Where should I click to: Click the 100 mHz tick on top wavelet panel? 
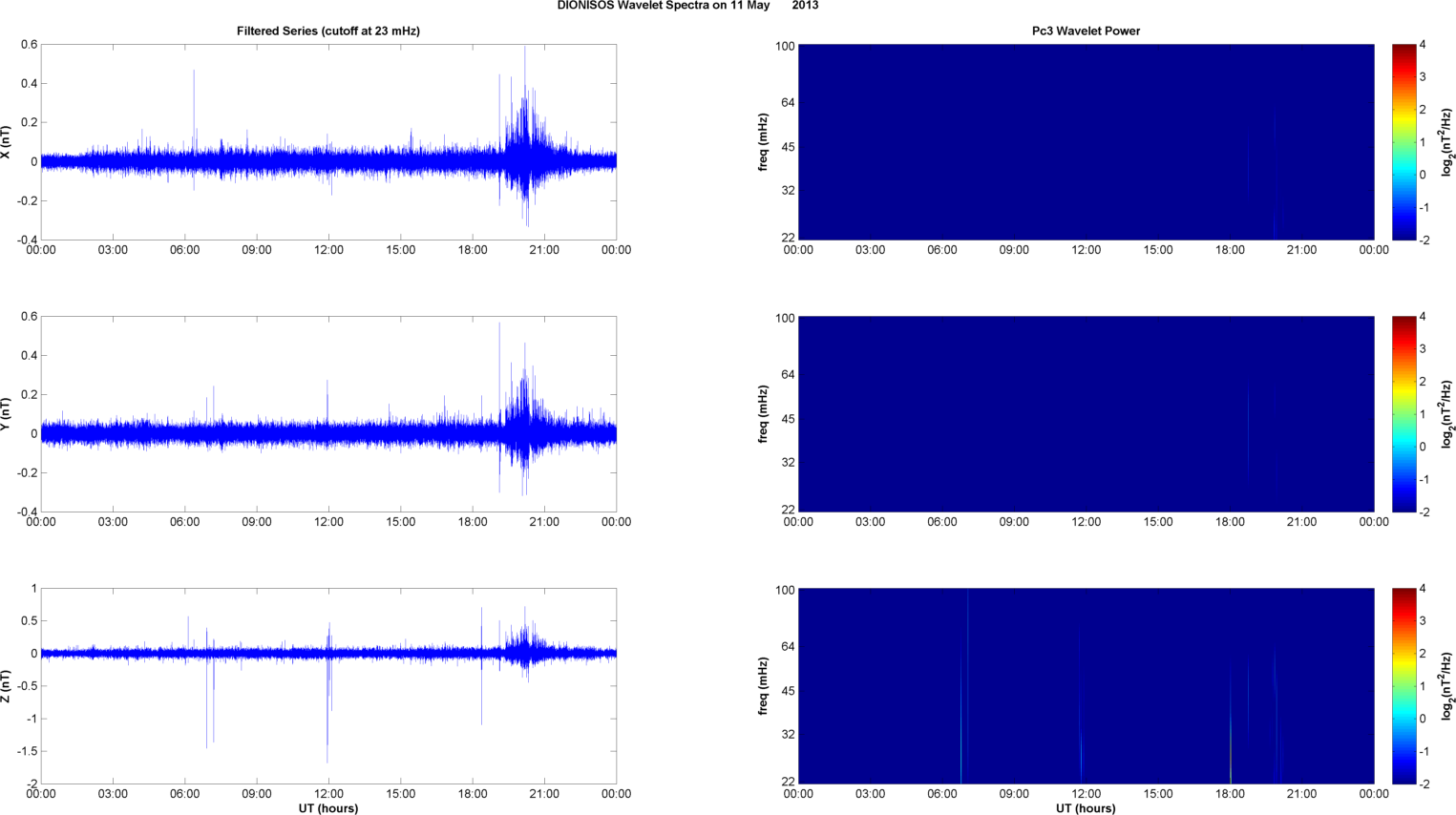[x=785, y=46]
